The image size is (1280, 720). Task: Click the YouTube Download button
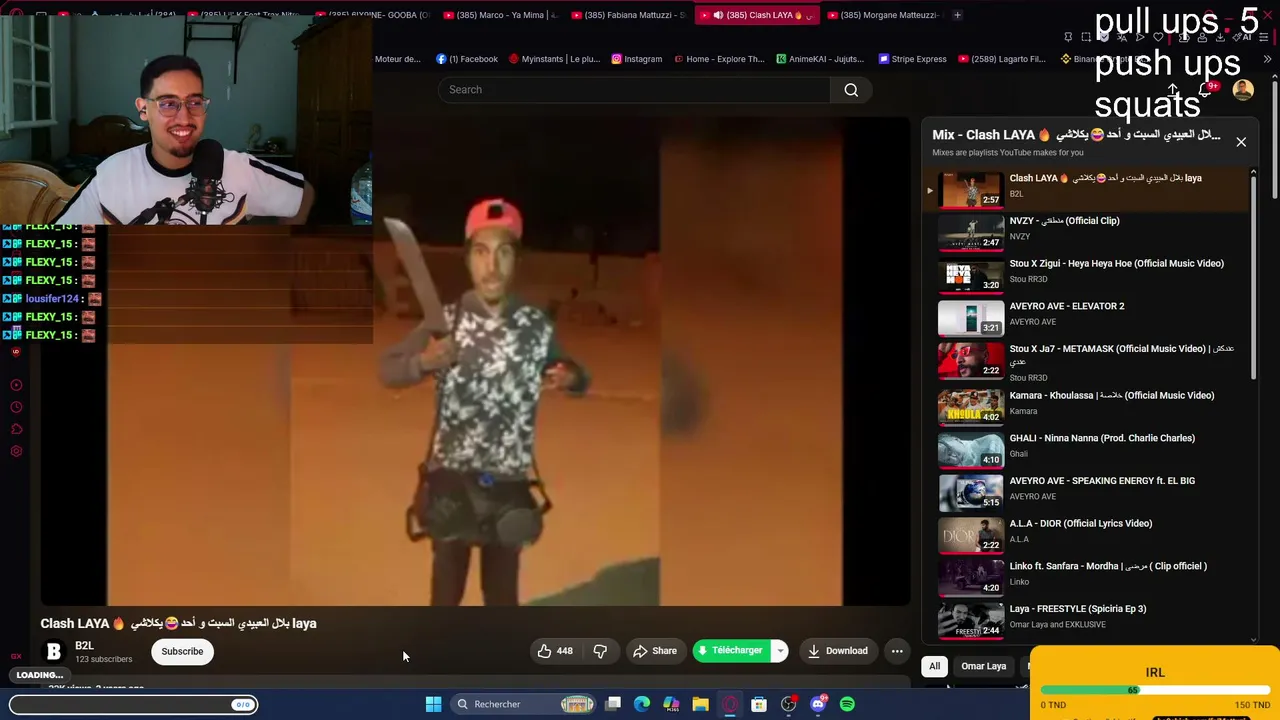[x=838, y=651]
